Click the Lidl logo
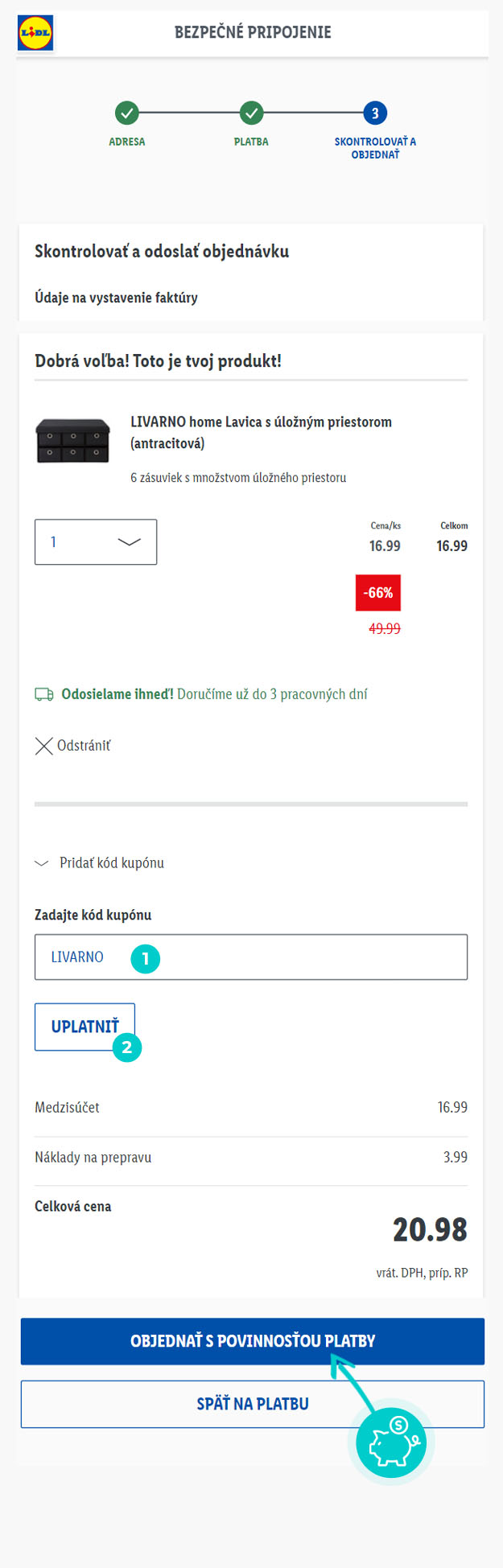The height and width of the screenshot is (1568, 503). 35,33
